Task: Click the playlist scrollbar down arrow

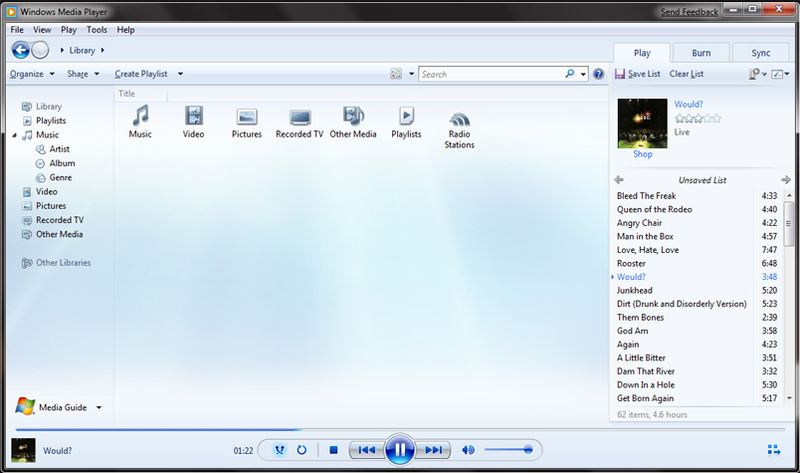Action: [x=789, y=398]
